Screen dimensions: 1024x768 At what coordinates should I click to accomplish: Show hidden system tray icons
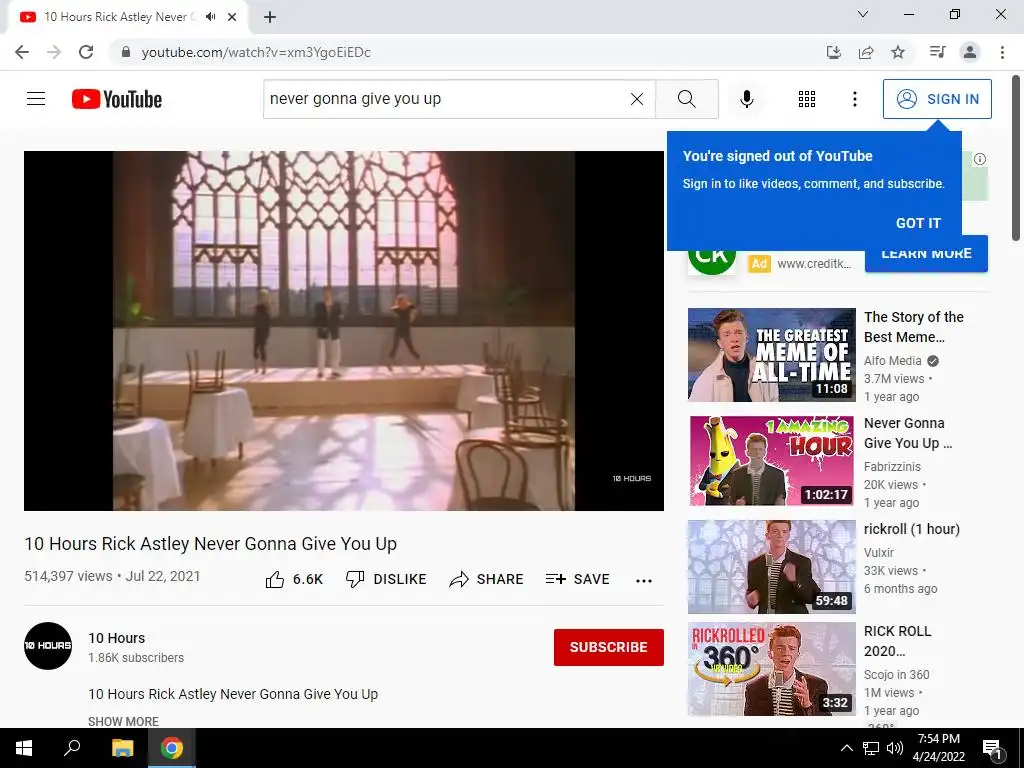click(846, 748)
